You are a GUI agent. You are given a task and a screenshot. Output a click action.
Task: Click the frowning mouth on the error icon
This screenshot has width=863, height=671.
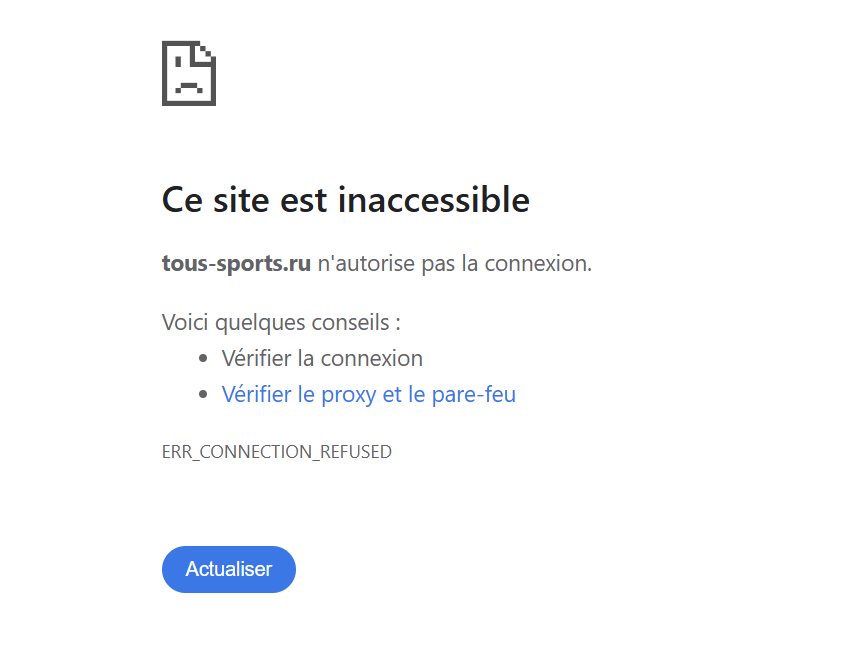point(189,87)
